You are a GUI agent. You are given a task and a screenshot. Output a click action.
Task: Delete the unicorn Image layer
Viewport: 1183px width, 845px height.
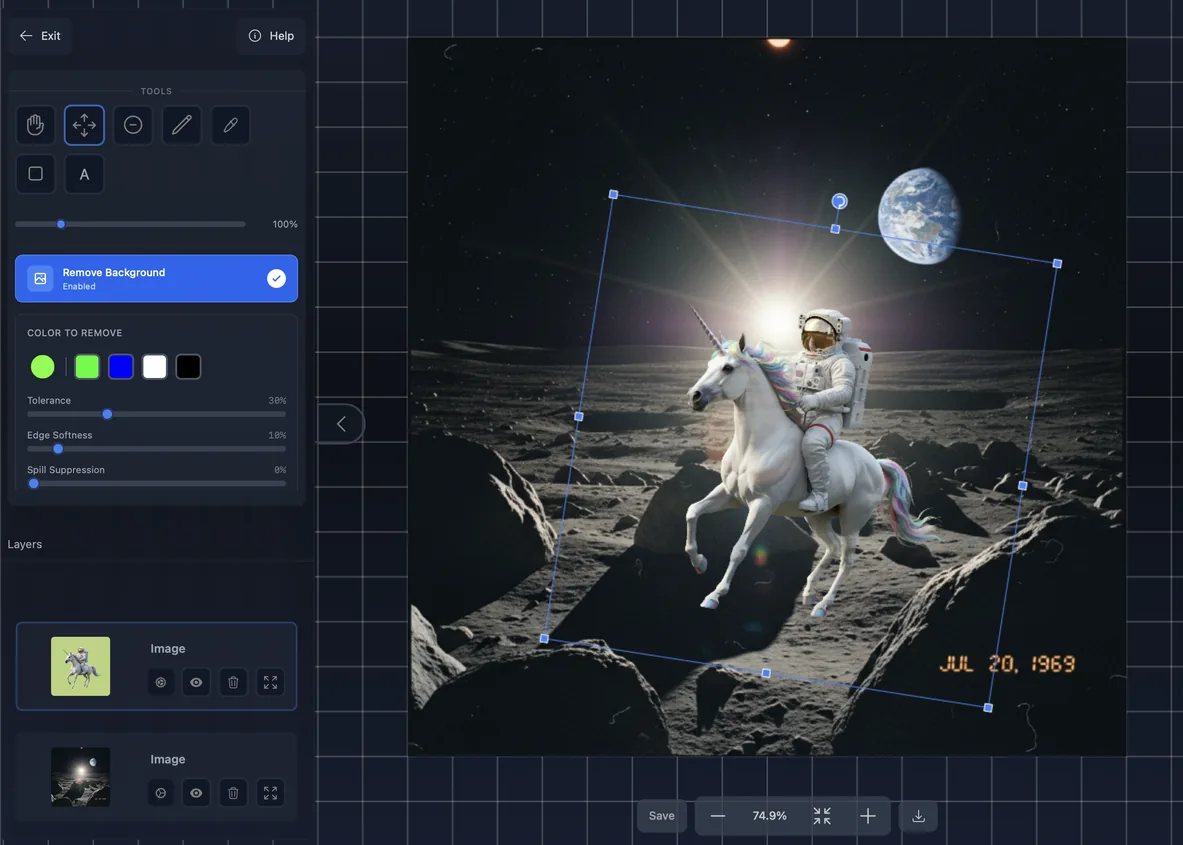[x=232, y=682]
